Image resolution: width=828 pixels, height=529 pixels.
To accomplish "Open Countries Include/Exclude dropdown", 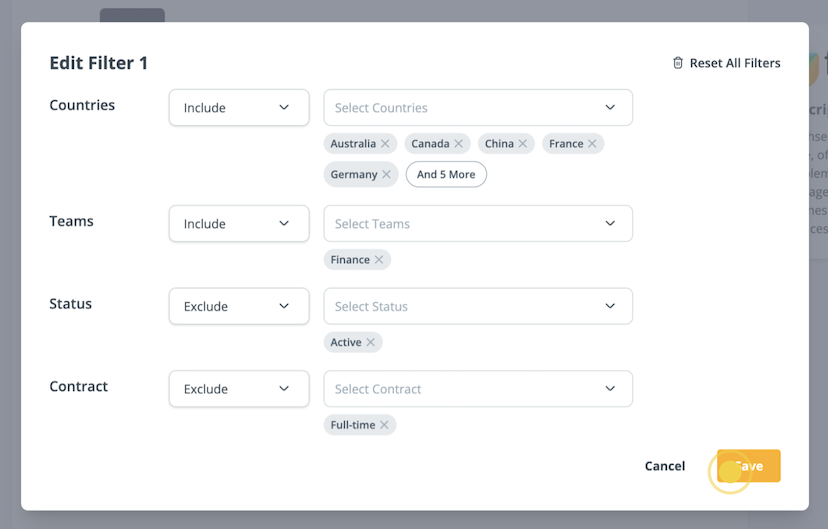I will [238, 108].
